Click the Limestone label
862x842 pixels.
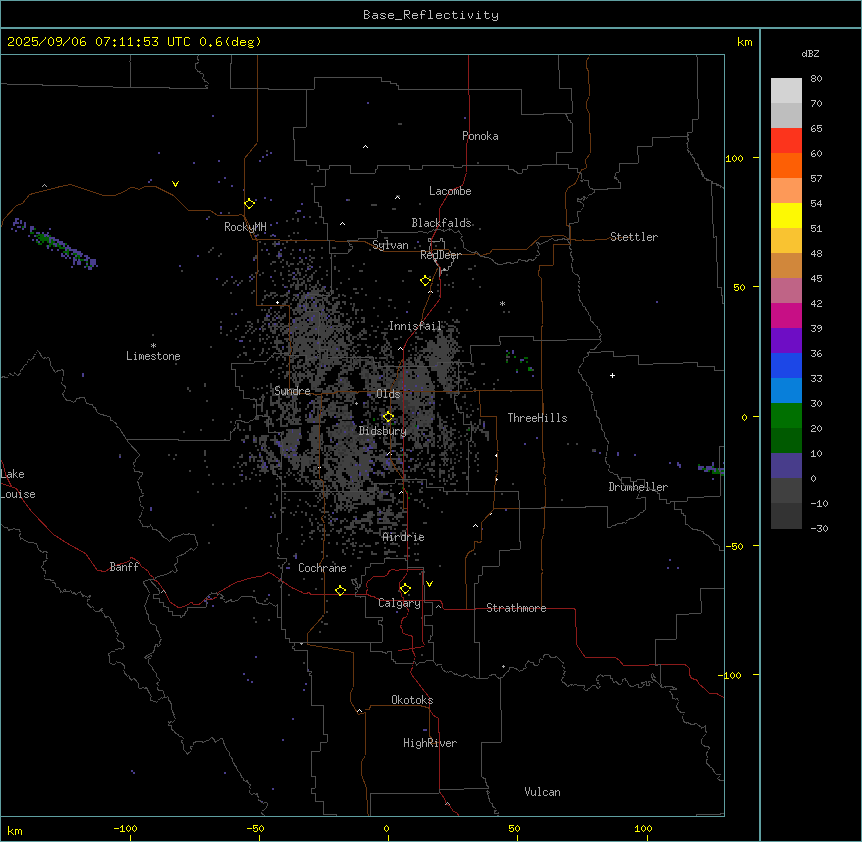153,356
